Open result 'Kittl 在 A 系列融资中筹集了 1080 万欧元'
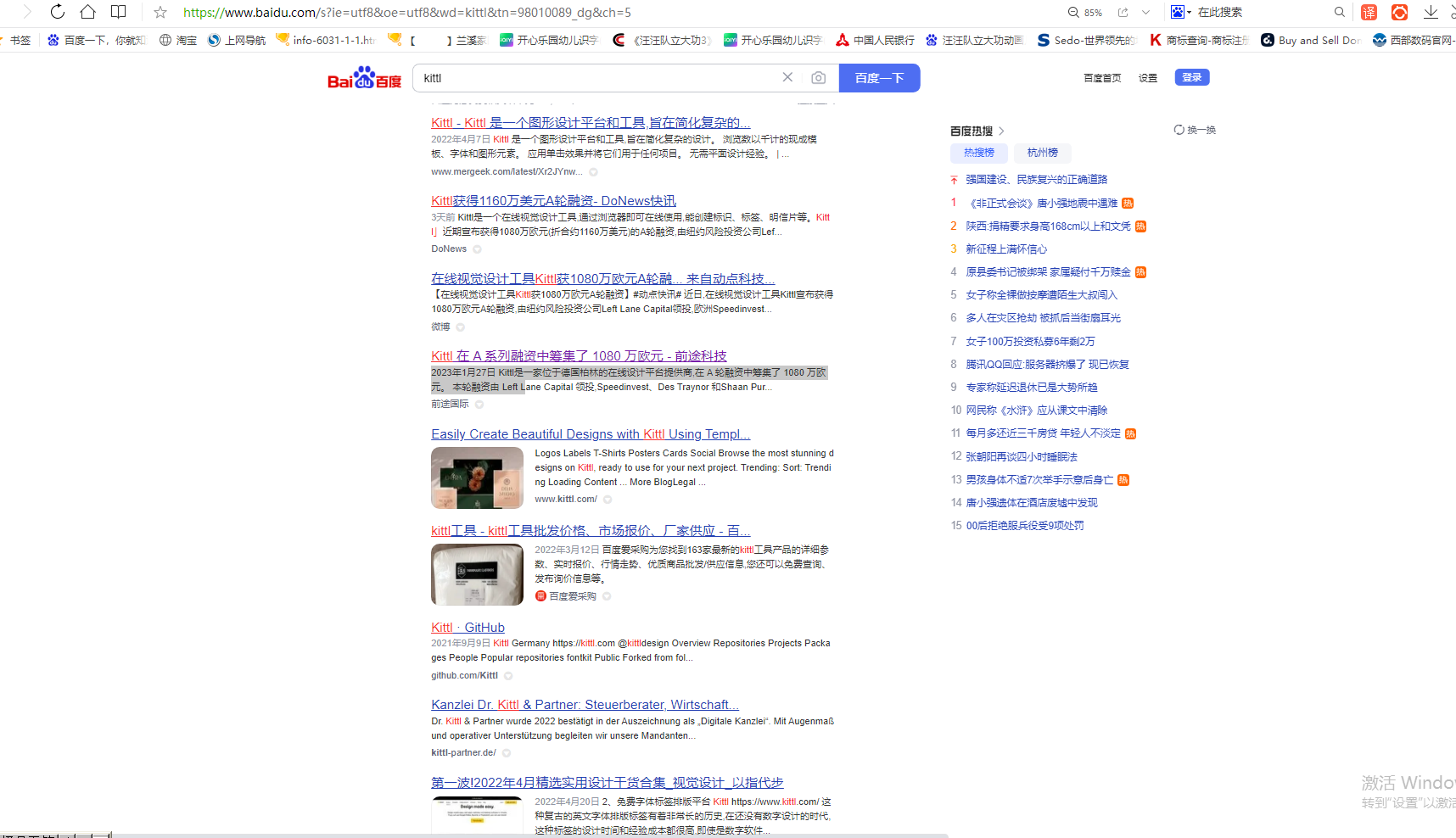 pos(579,356)
